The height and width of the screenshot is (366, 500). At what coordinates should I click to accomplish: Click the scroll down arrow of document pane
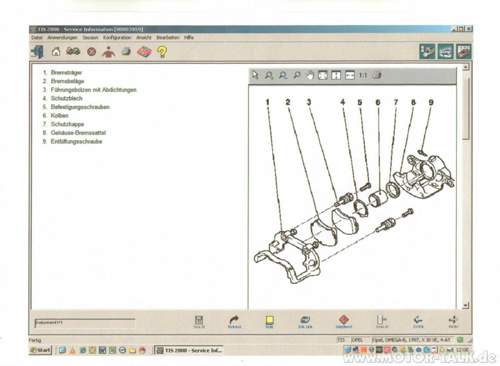click(x=466, y=305)
